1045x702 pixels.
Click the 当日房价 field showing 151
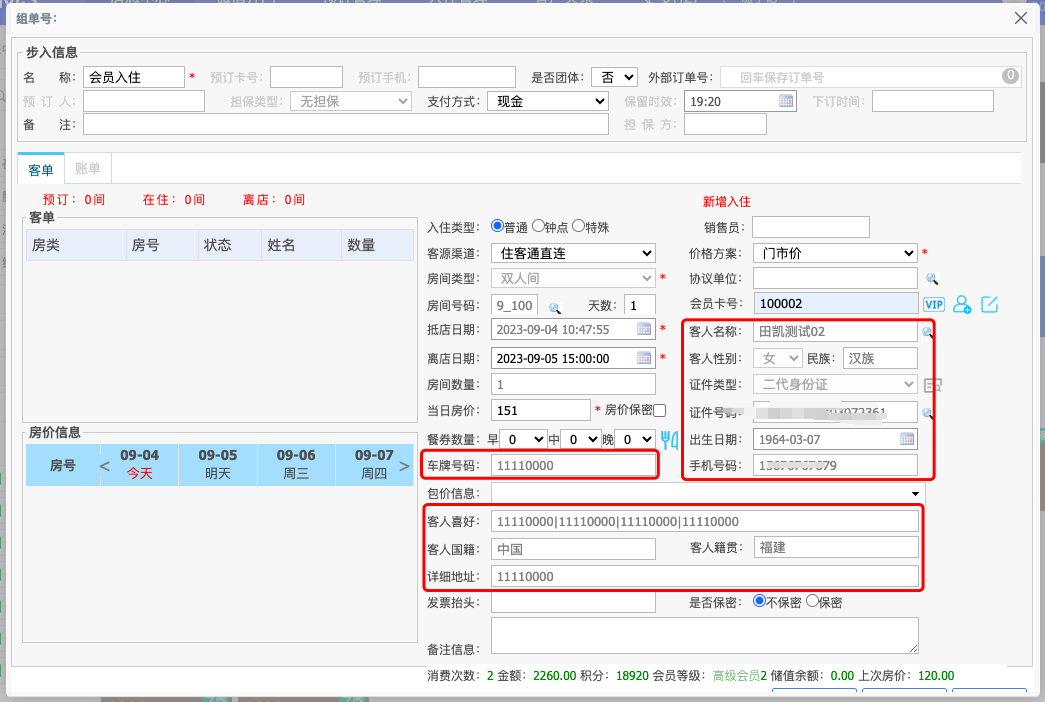[x=540, y=410]
